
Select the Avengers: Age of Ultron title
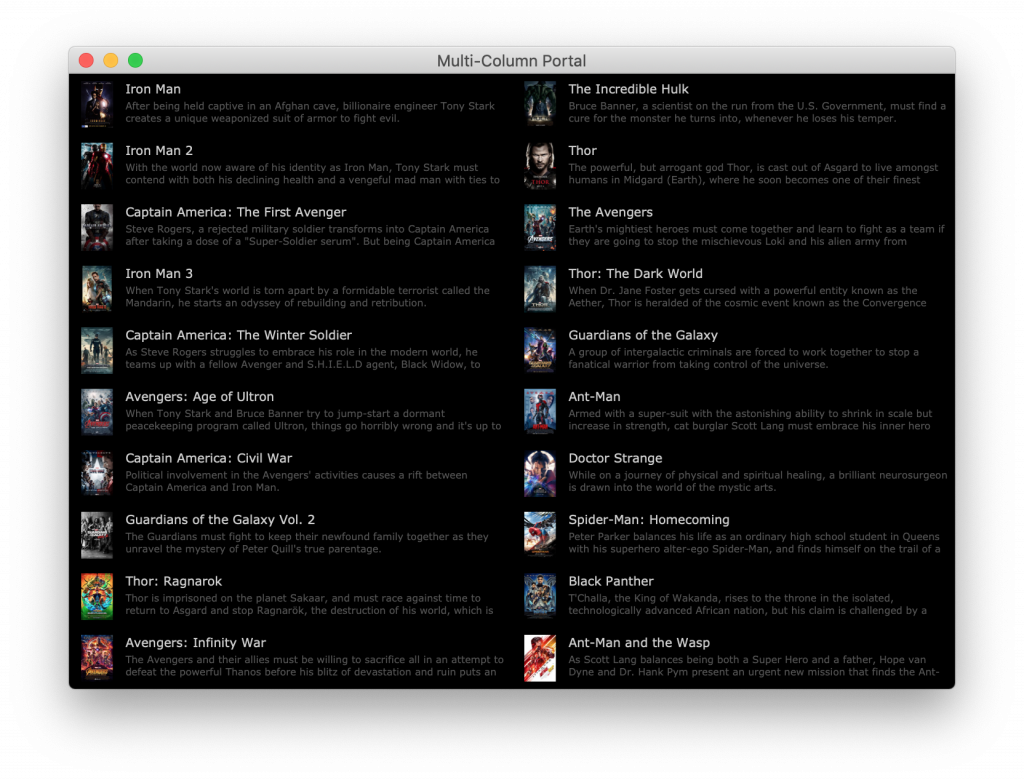click(x=199, y=397)
